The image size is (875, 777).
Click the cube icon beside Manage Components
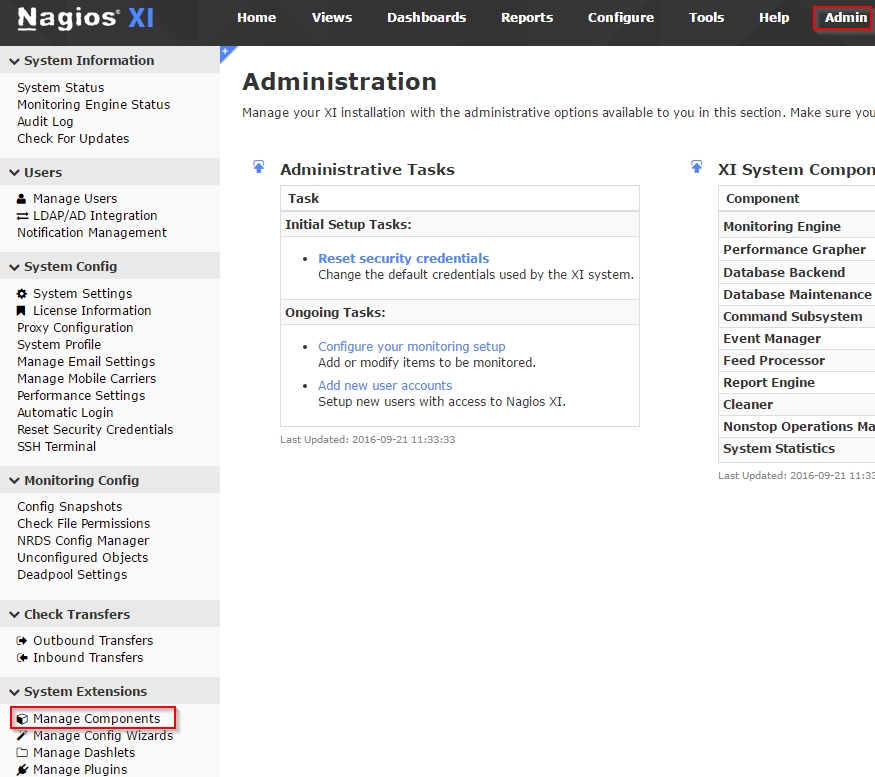click(x=22, y=719)
